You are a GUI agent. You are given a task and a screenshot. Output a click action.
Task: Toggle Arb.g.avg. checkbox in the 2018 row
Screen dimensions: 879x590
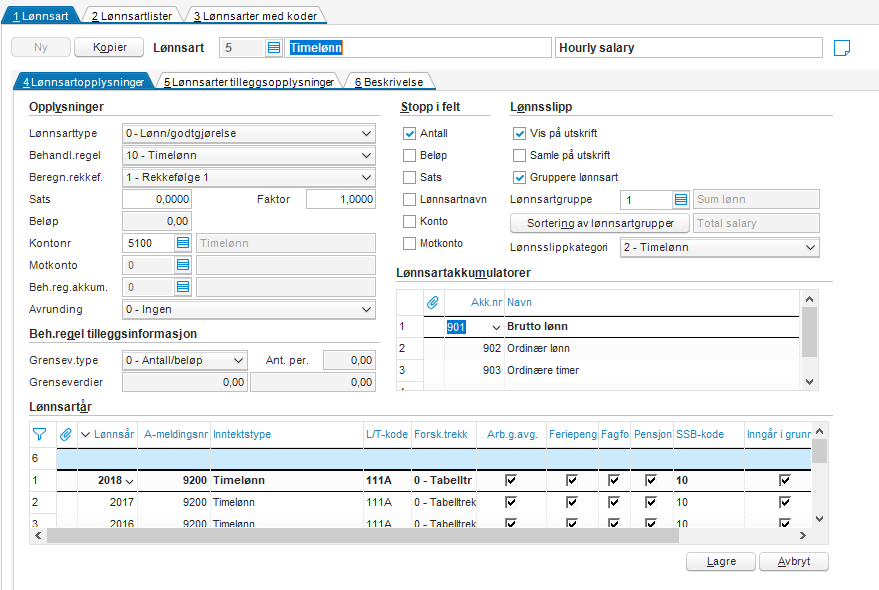[511, 480]
